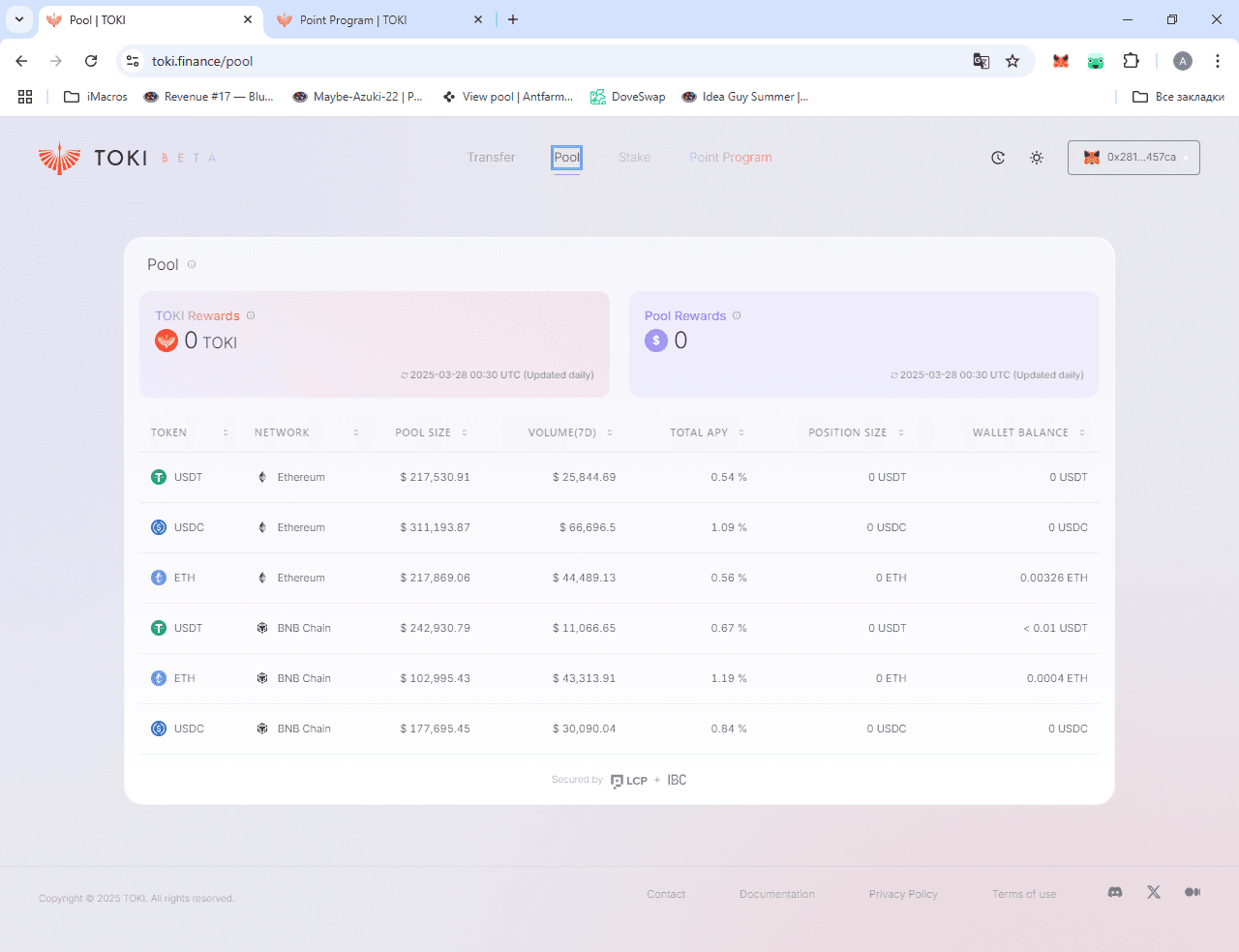Close the Pool | TOKI browser tab
This screenshot has width=1239, height=952.
248,19
